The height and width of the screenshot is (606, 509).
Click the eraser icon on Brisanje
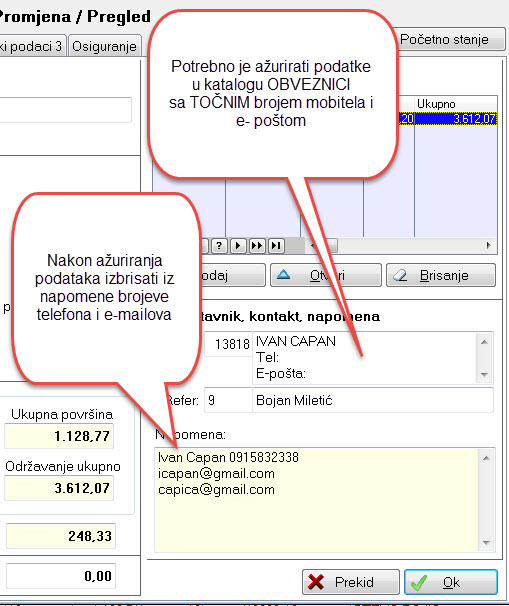[x=400, y=275]
